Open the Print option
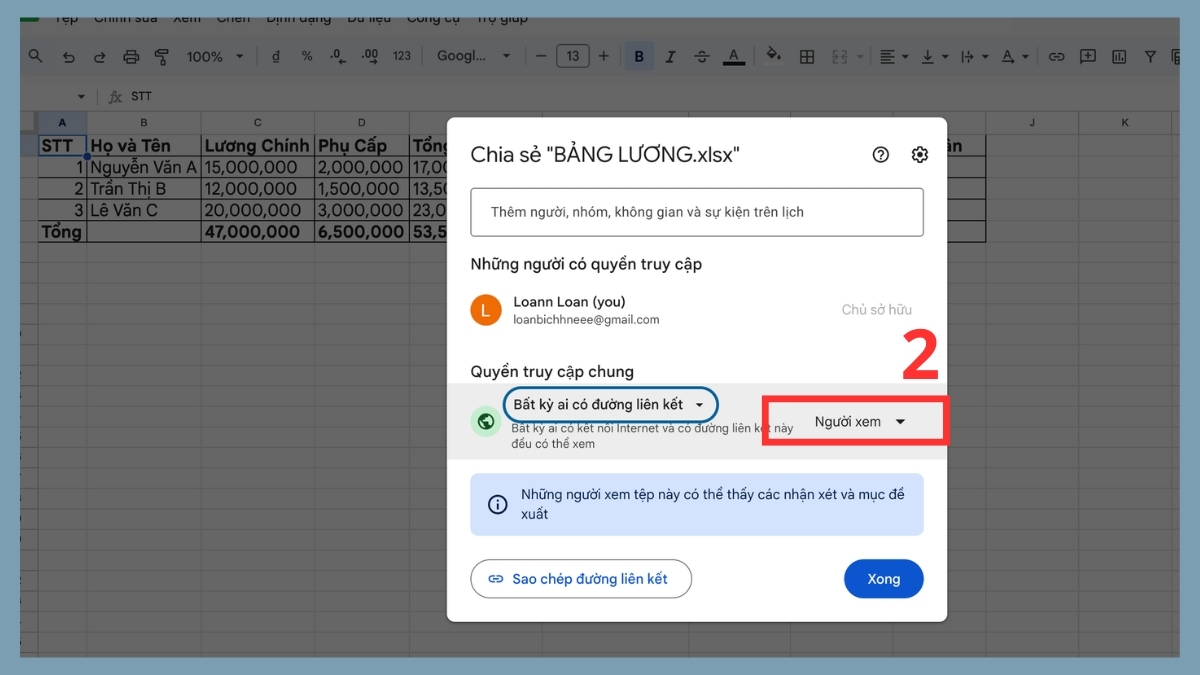This screenshot has width=1200, height=675. tap(130, 56)
